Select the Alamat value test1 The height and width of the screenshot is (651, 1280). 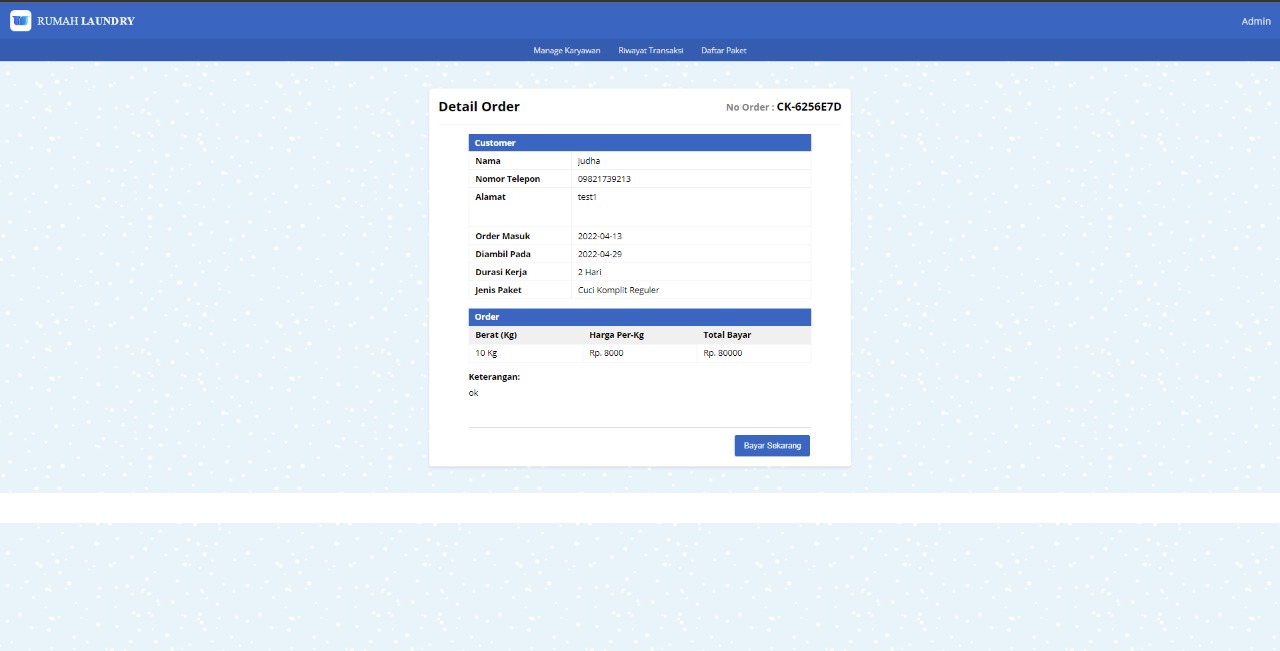pyautogui.click(x=586, y=196)
